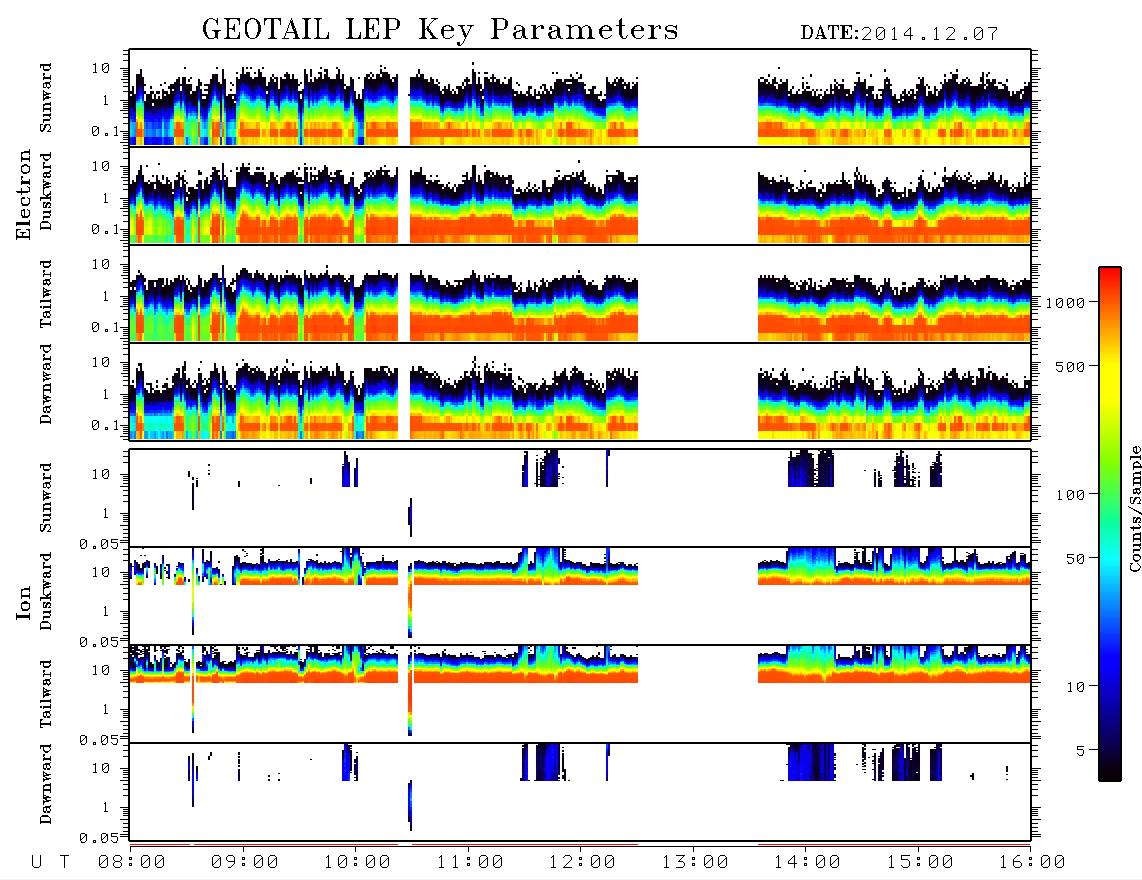Click the Ion 'Tailward' axis label
Viewport: 1142px width, 880px height.
(46, 694)
